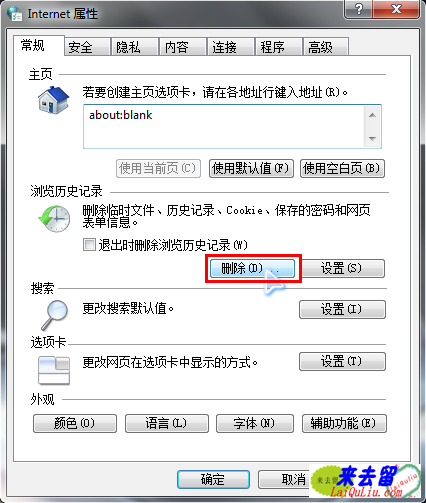
Task: Open 字体(N) font settings
Action: pyautogui.click(x=255, y=423)
